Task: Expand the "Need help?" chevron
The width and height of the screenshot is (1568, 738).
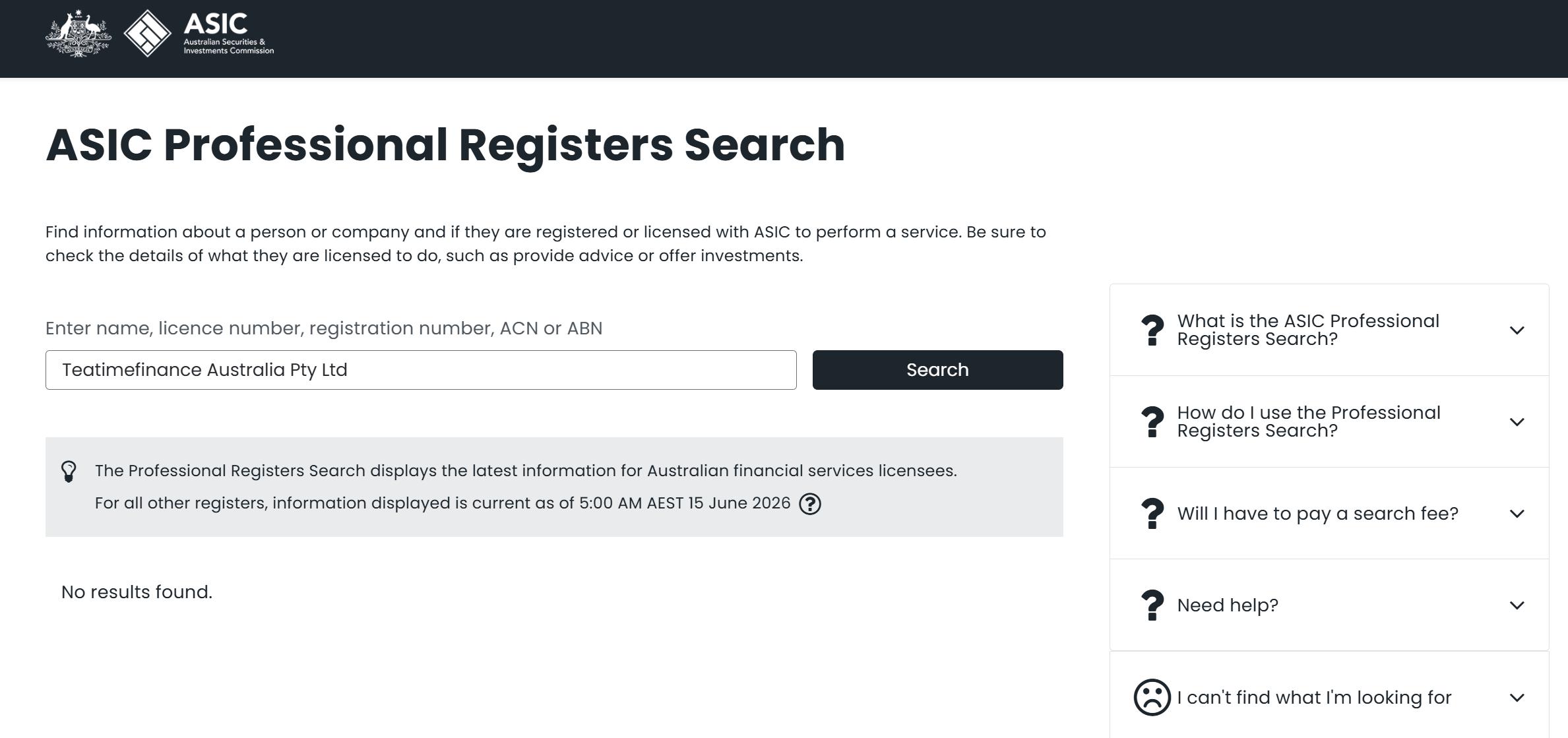Action: (x=1517, y=605)
